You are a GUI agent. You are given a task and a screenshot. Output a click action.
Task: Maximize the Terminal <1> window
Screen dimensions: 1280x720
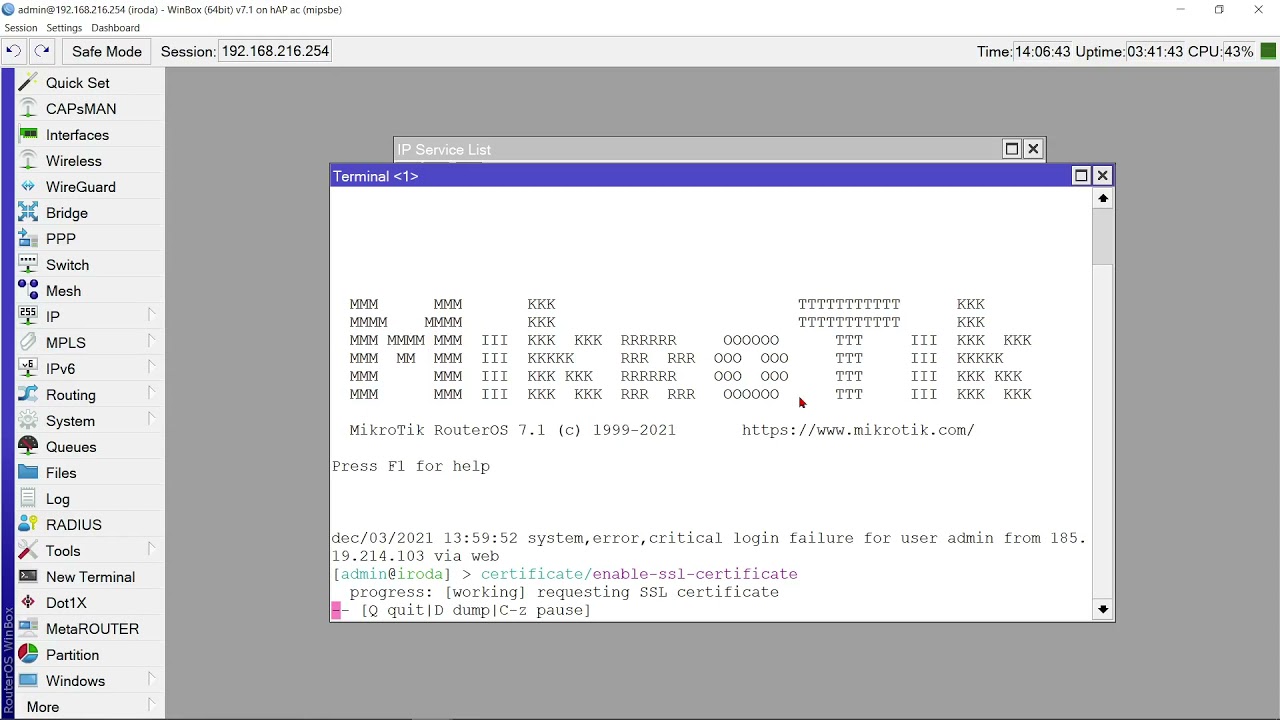[1081, 176]
